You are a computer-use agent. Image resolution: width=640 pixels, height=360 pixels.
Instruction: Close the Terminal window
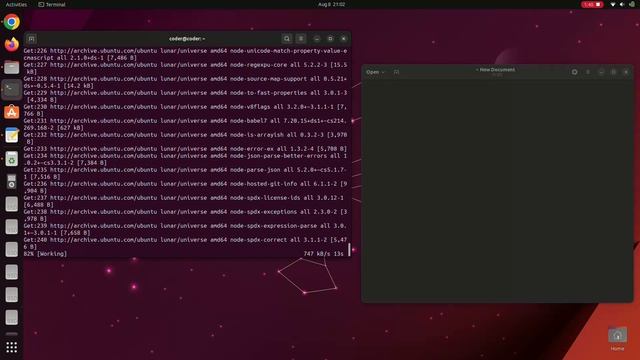tap(344, 39)
